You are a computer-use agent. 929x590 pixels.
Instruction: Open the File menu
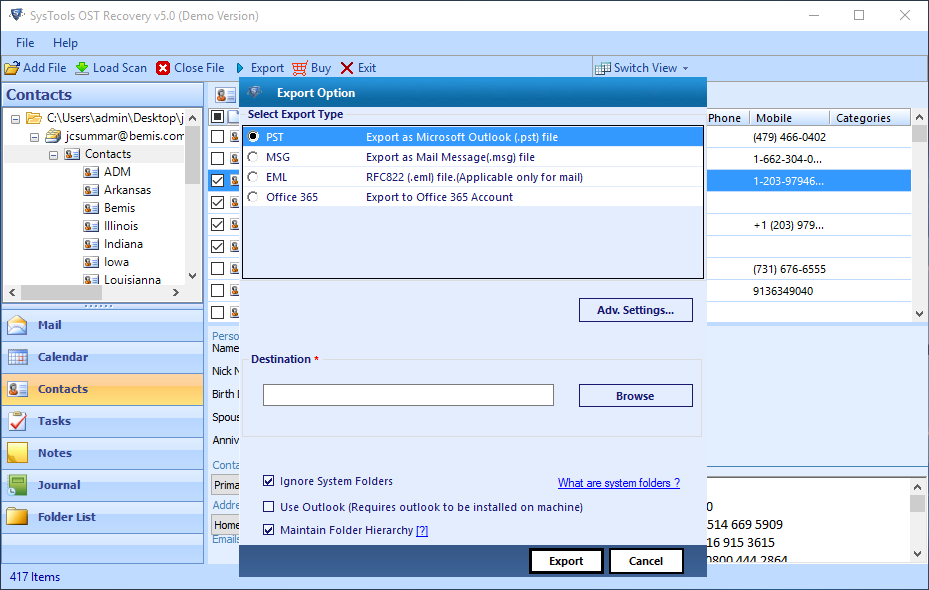tap(25, 43)
